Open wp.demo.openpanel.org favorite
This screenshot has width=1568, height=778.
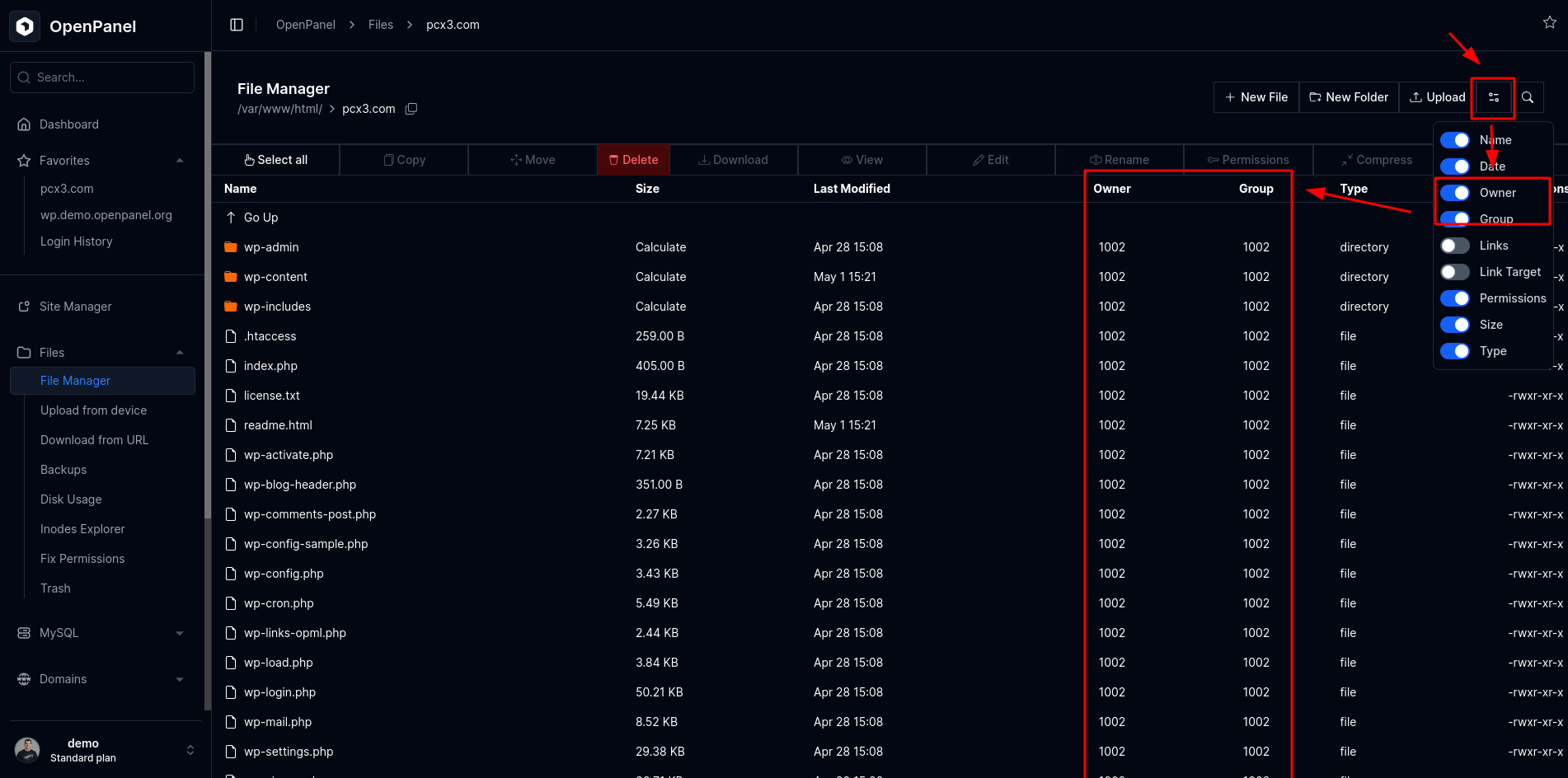pos(106,215)
